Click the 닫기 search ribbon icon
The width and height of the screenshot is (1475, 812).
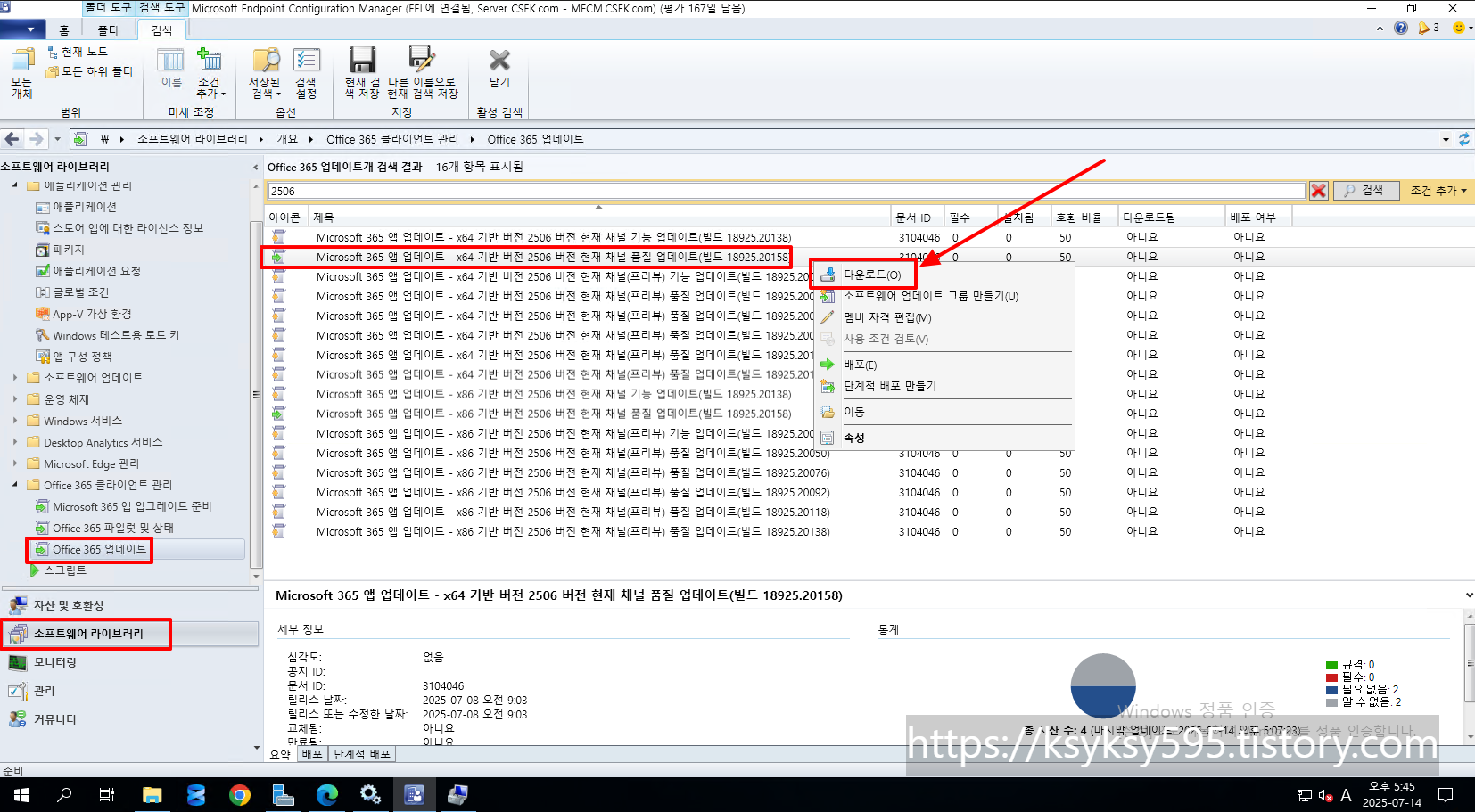point(499,68)
